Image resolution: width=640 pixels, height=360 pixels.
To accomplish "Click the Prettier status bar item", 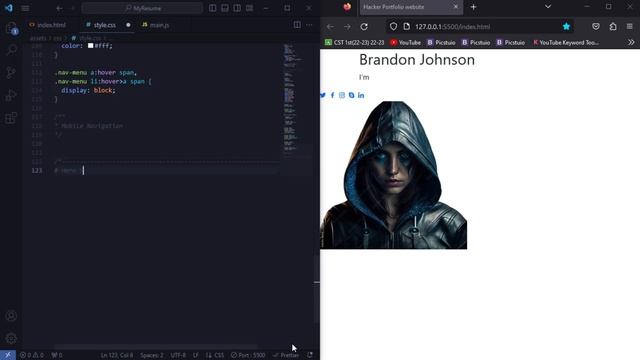I will tap(286, 355).
